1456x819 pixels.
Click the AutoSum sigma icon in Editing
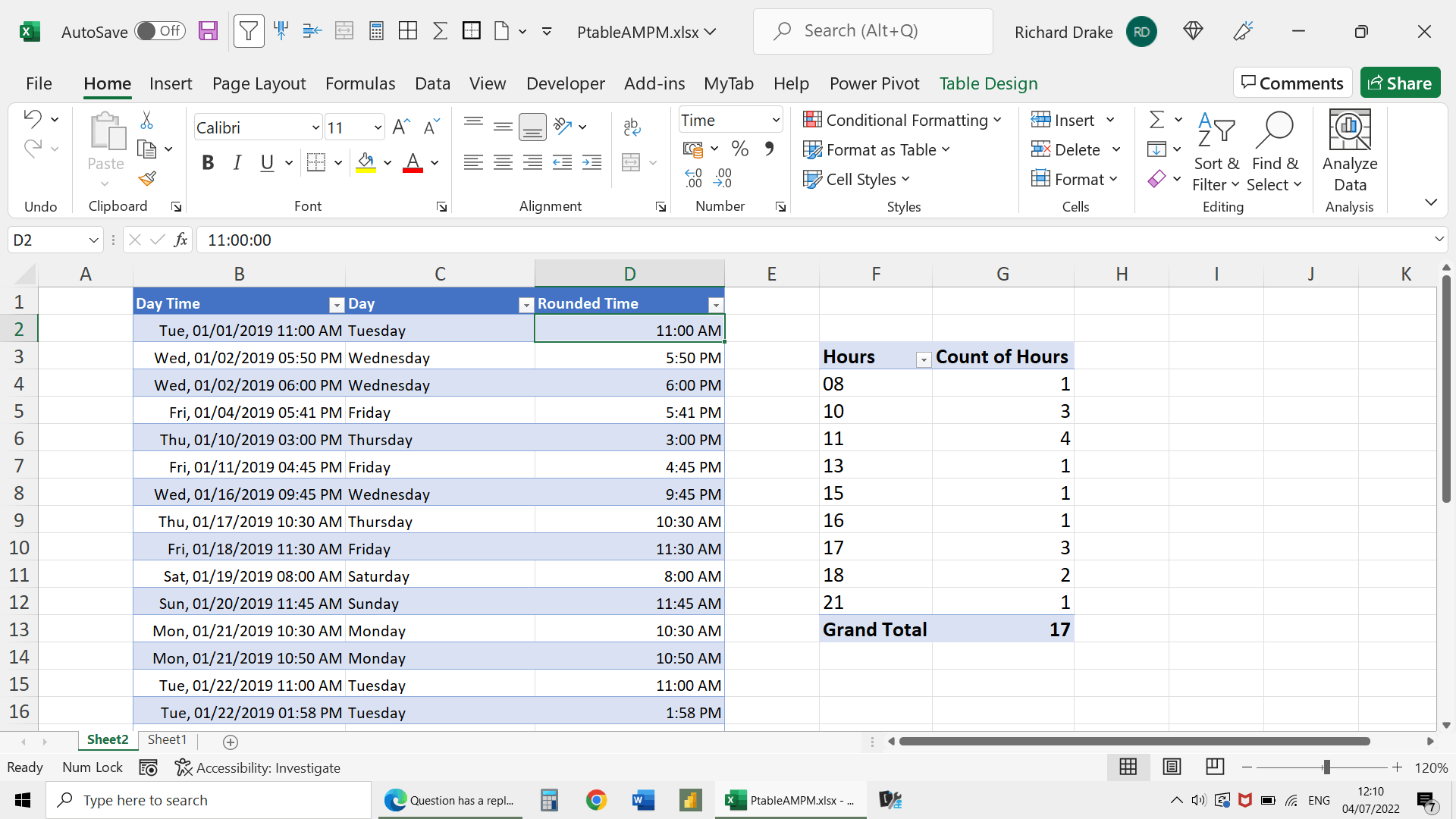tap(1156, 120)
